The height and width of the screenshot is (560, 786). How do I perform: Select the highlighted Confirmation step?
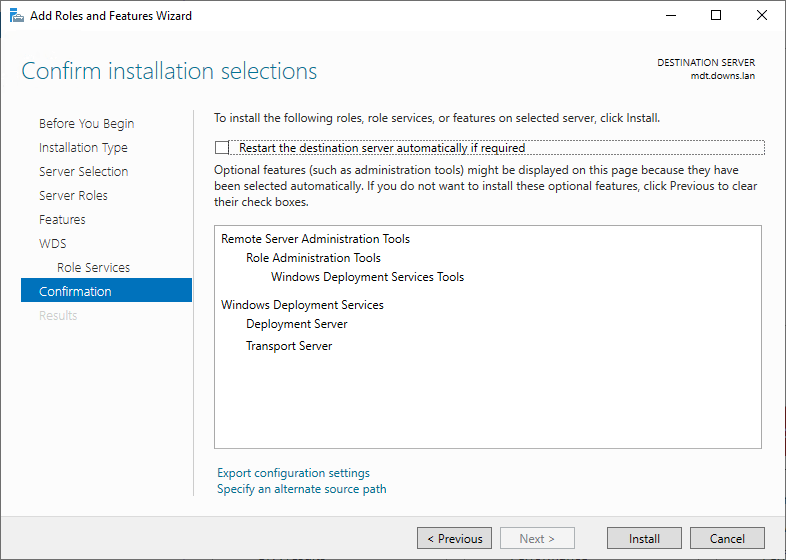tap(75, 292)
